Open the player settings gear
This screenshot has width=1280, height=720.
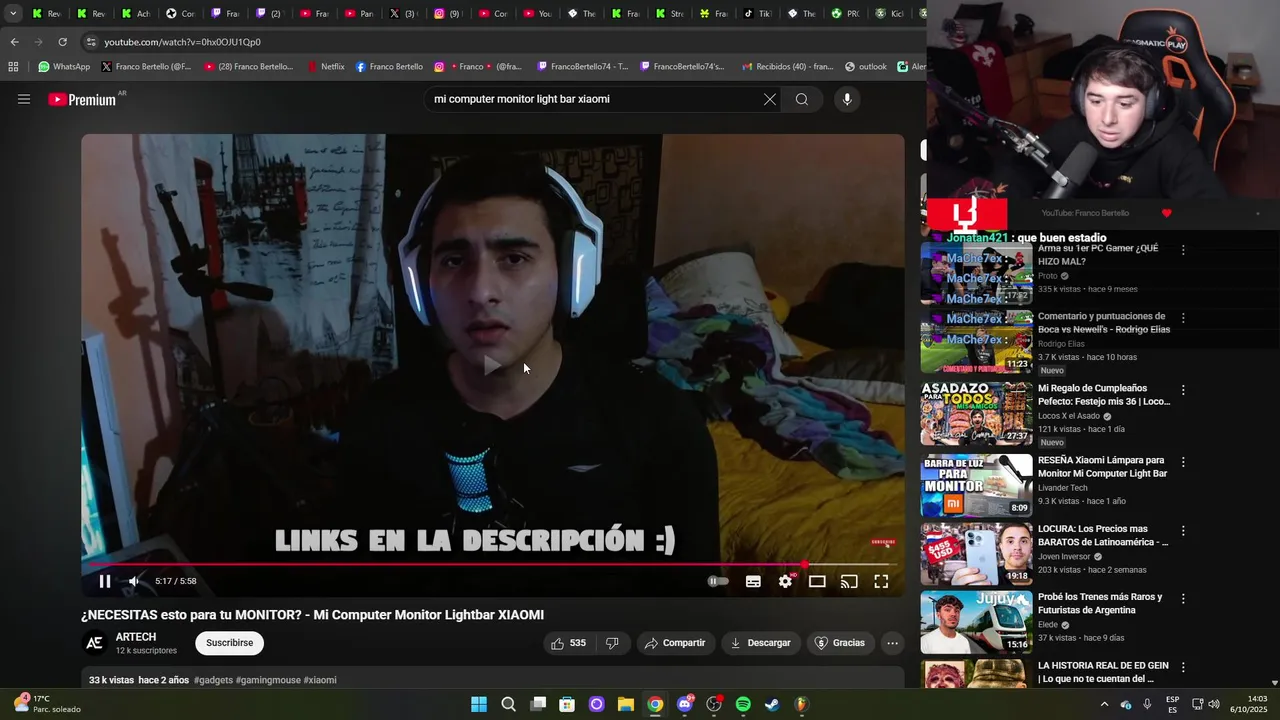(786, 581)
